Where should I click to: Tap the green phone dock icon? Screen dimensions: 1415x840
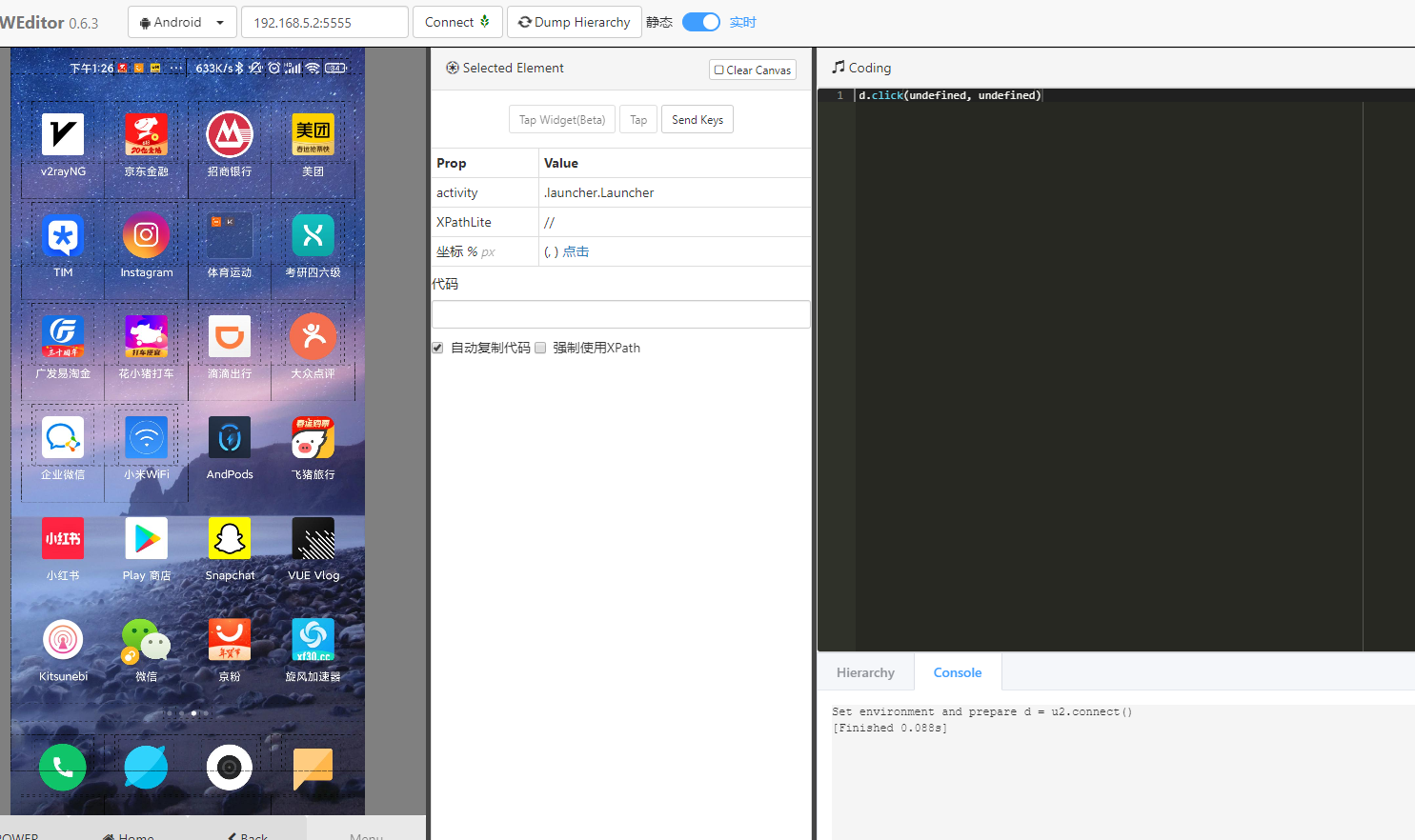63,767
